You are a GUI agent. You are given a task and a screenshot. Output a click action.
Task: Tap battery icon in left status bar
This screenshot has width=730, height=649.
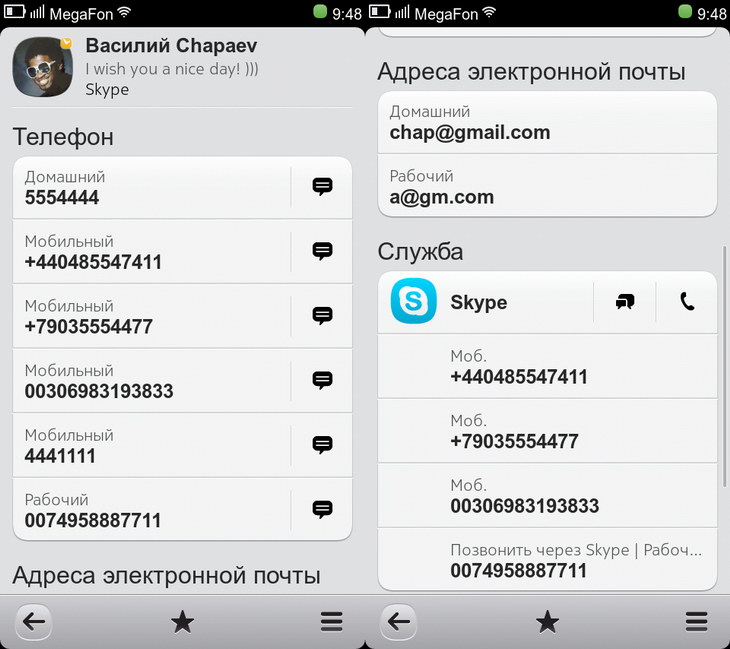[x=14, y=11]
